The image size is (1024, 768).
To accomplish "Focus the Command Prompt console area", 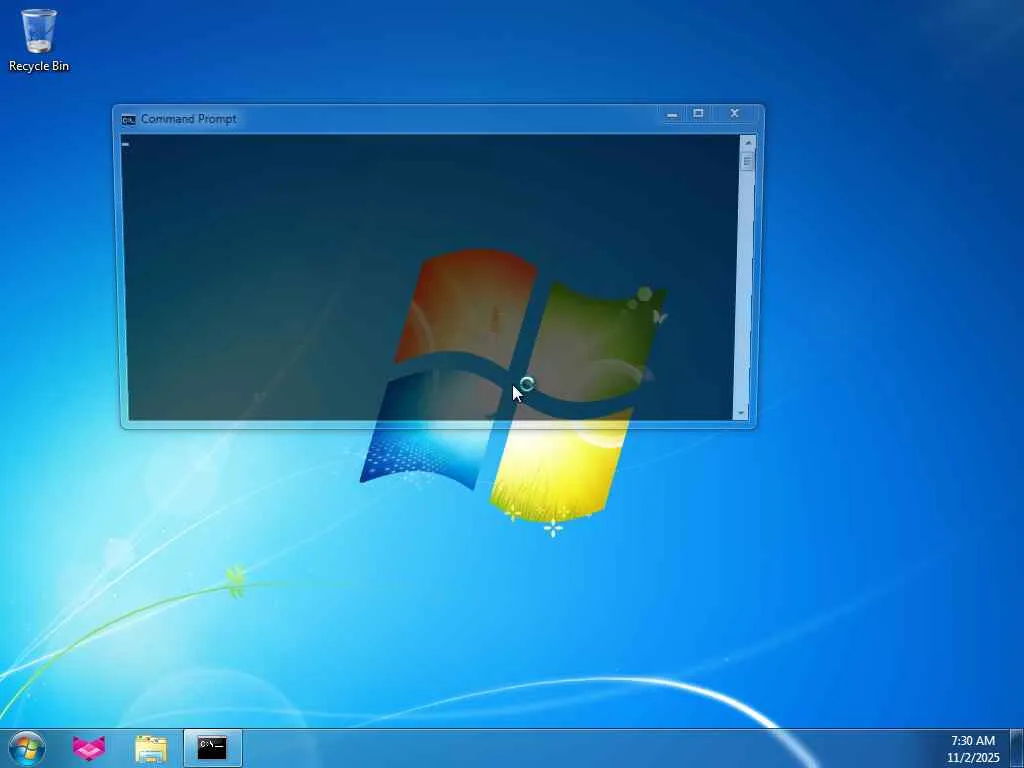I will 431,278.
